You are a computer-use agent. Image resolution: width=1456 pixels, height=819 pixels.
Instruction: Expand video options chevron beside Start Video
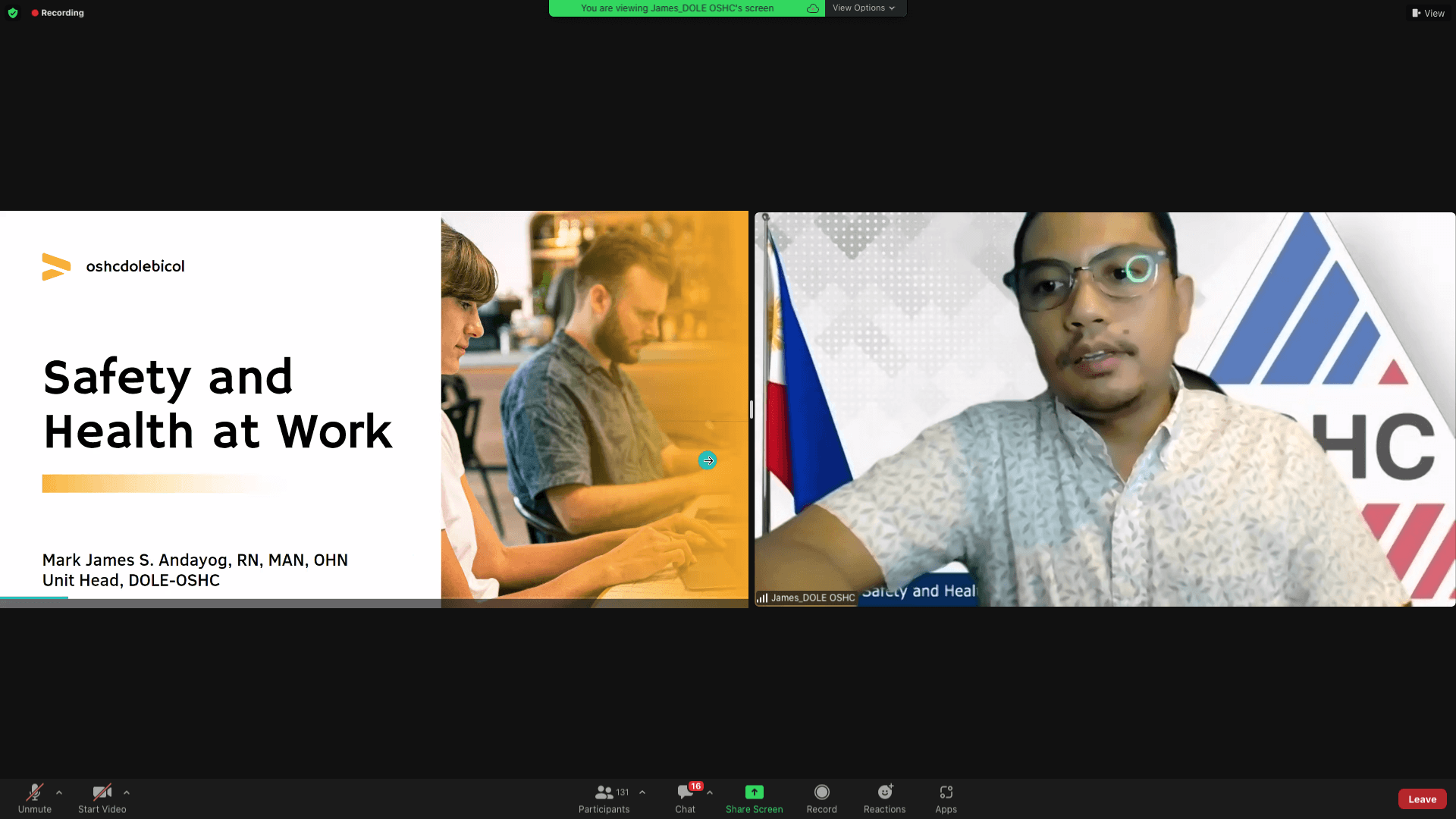(127, 792)
